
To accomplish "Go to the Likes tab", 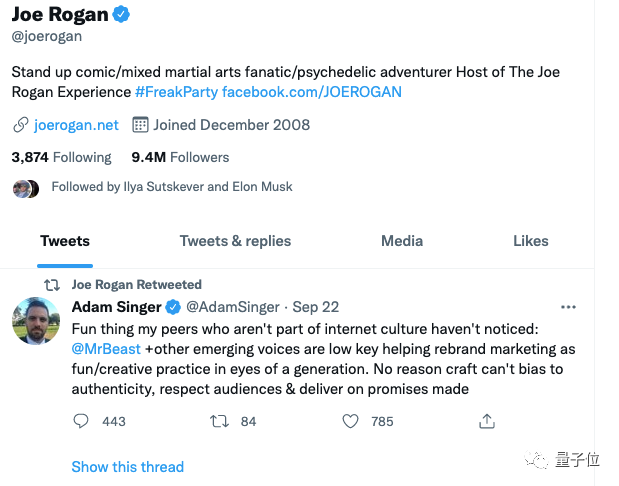I will (x=530, y=241).
